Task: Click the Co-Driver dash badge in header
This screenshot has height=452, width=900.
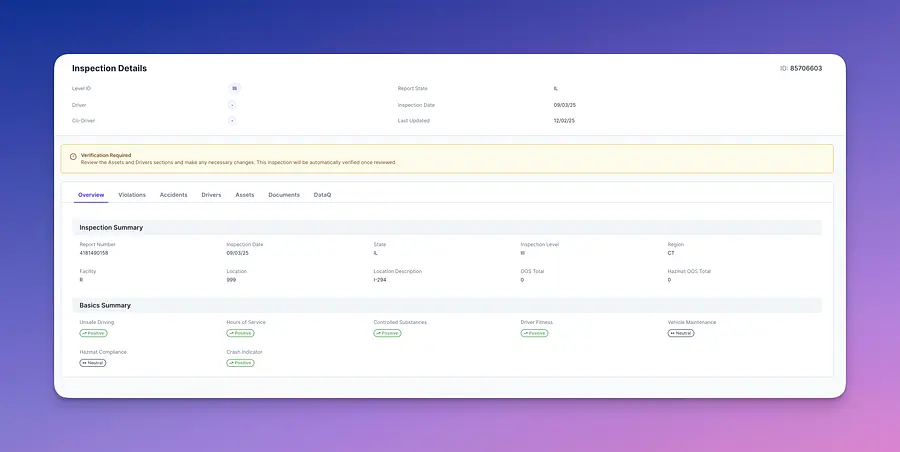Action: click(x=232, y=121)
